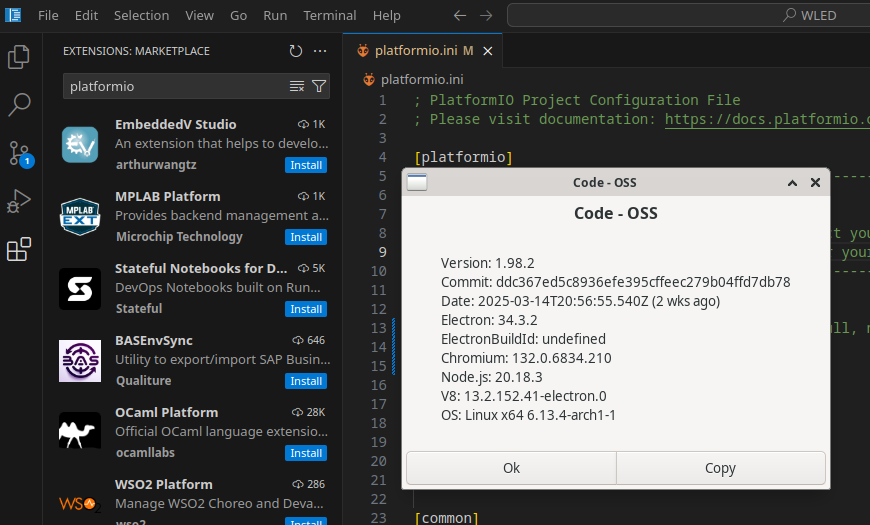Open the extensions filter menu

coord(319,86)
